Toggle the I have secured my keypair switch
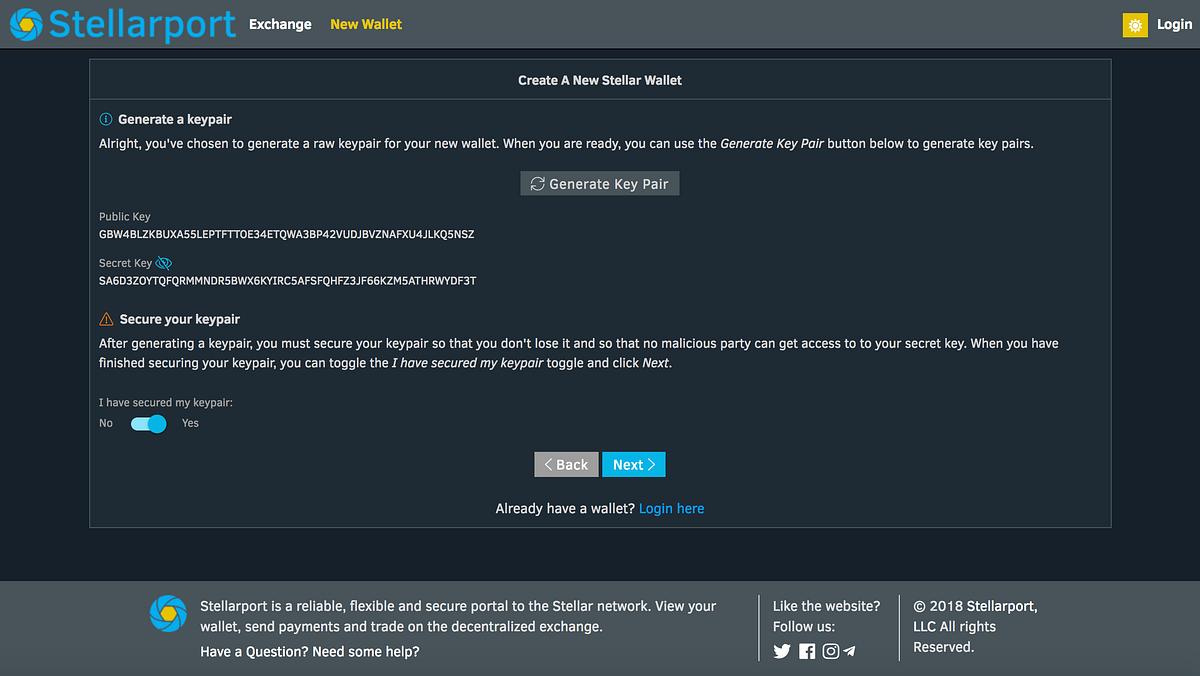 click(148, 423)
